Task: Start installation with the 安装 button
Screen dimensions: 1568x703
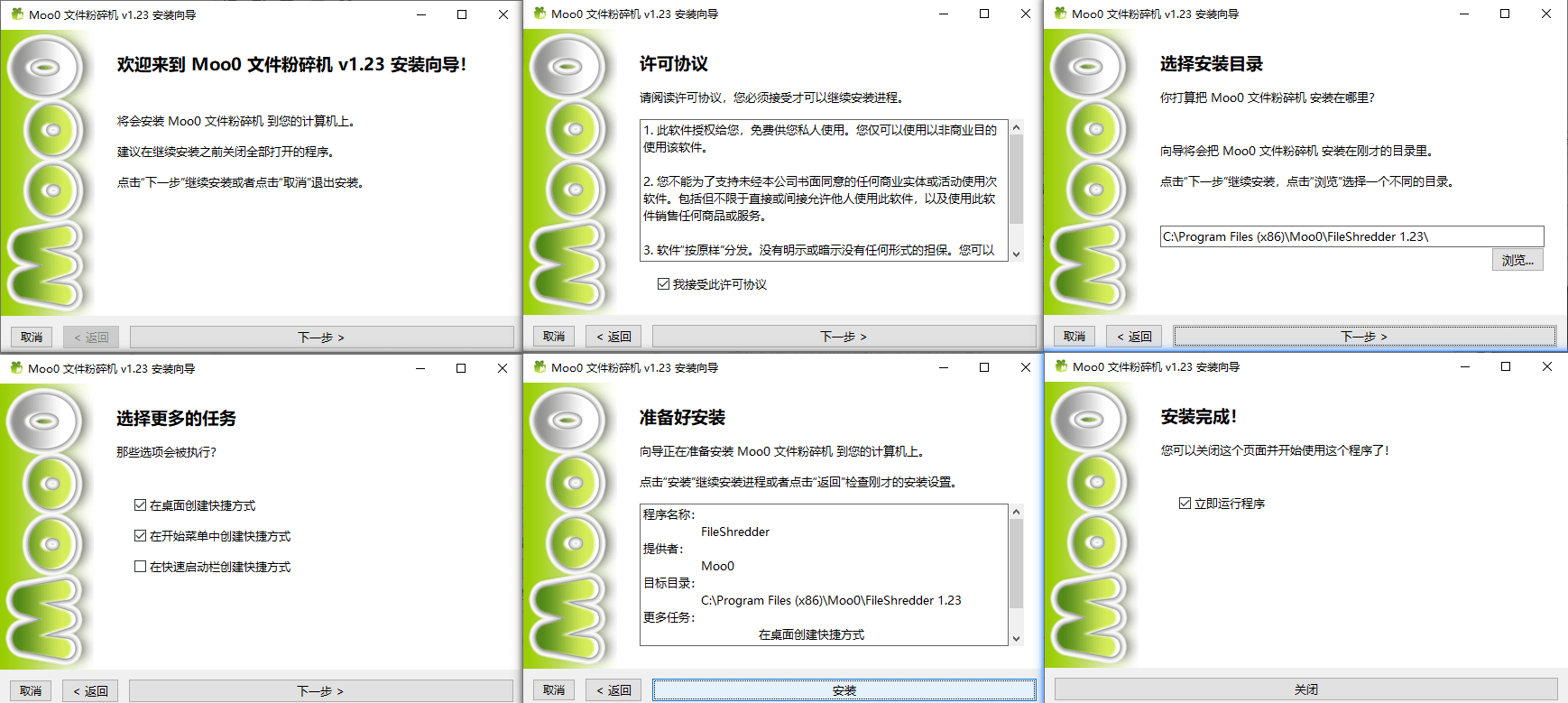Action: point(844,689)
